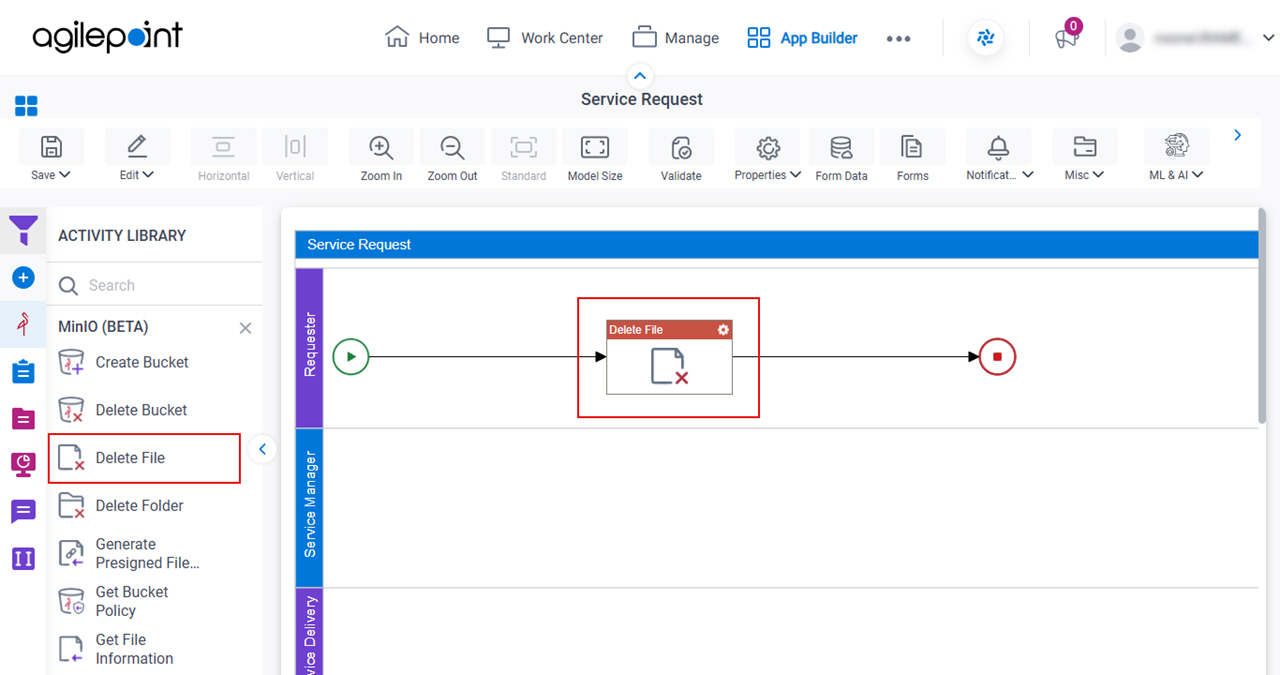Zoom Out of the process model
Viewport: 1280px width, 675px height.
(453, 147)
